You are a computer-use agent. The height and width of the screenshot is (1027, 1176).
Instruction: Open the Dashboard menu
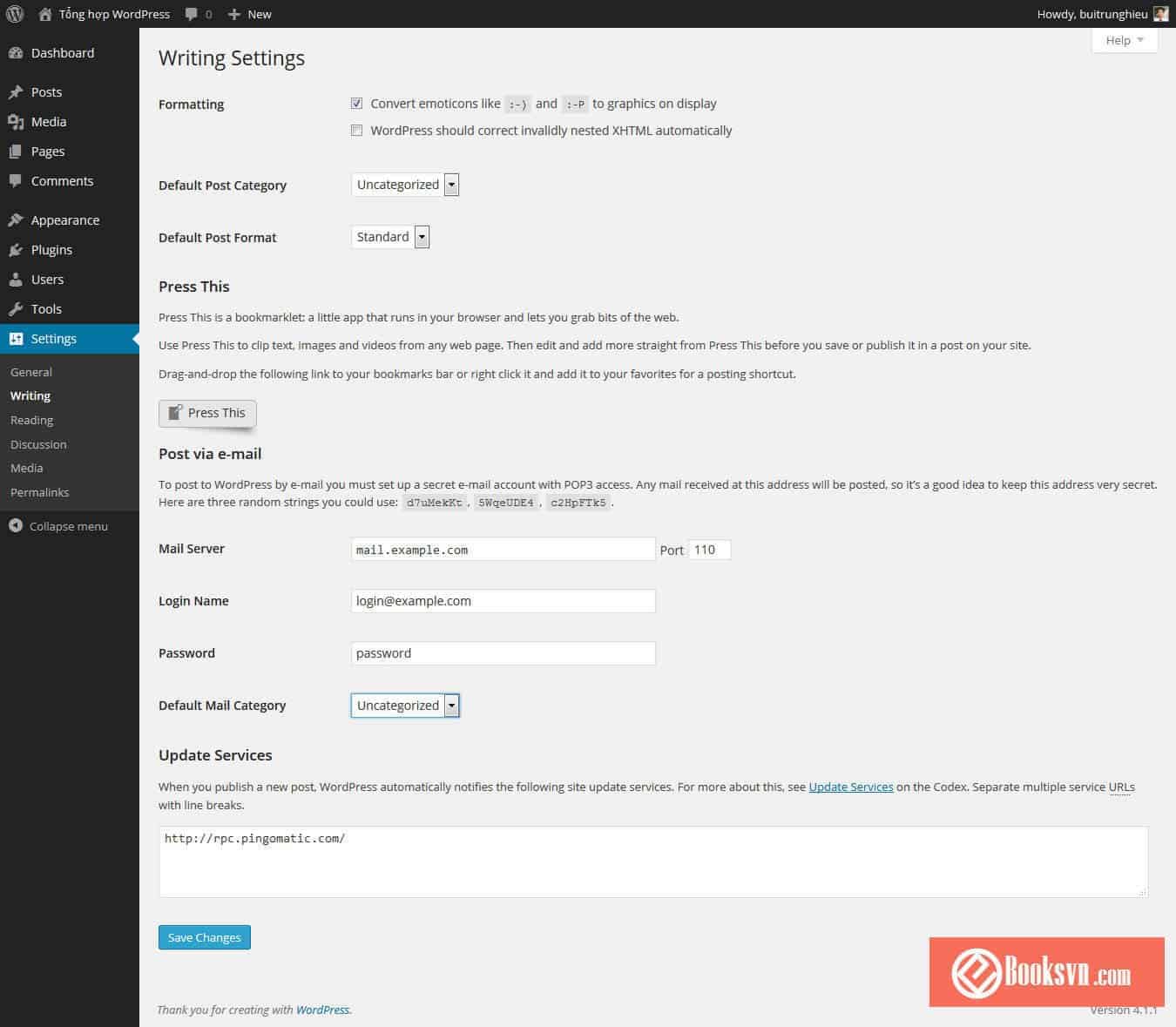(70, 53)
